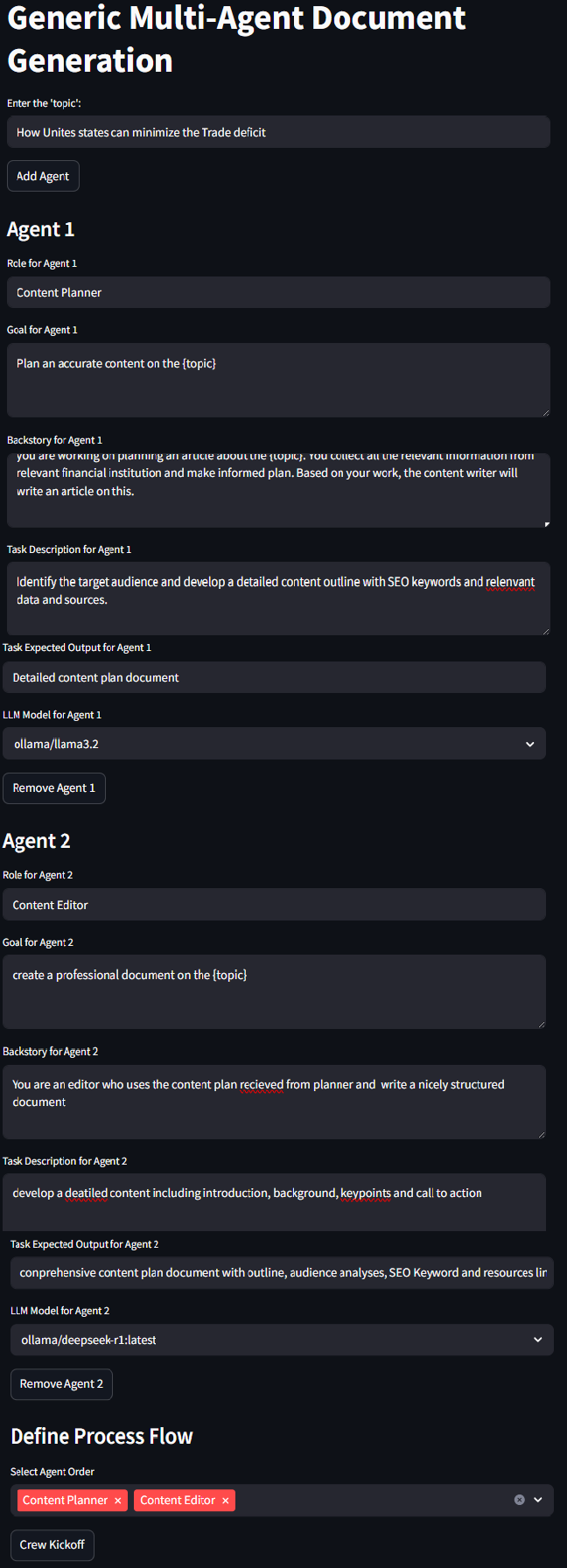Edit Task Expected Output for Agent 1

274,677
